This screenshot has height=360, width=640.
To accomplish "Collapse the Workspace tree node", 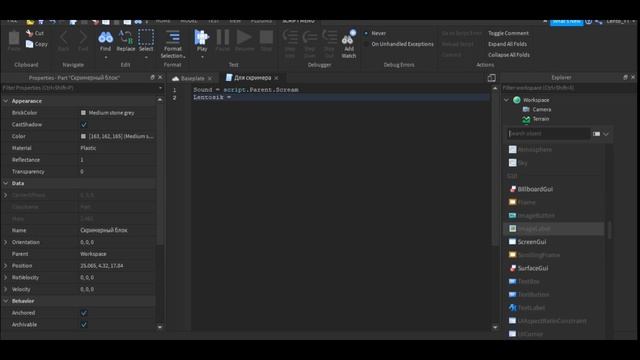I will [x=507, y=100].
